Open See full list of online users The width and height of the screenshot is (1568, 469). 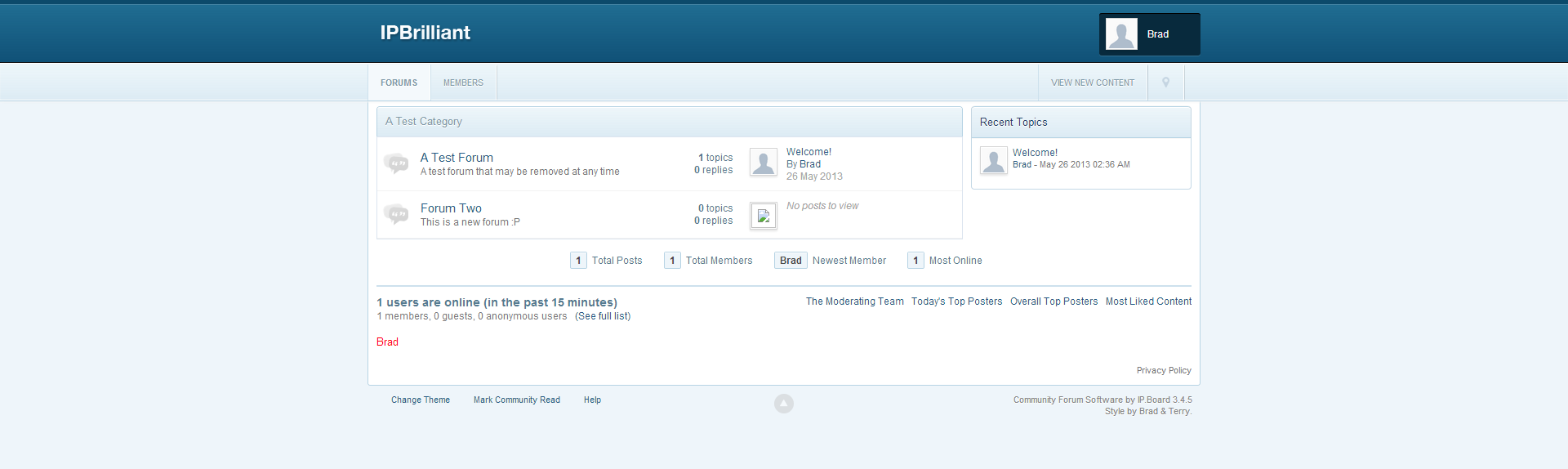tap(603, 316)
